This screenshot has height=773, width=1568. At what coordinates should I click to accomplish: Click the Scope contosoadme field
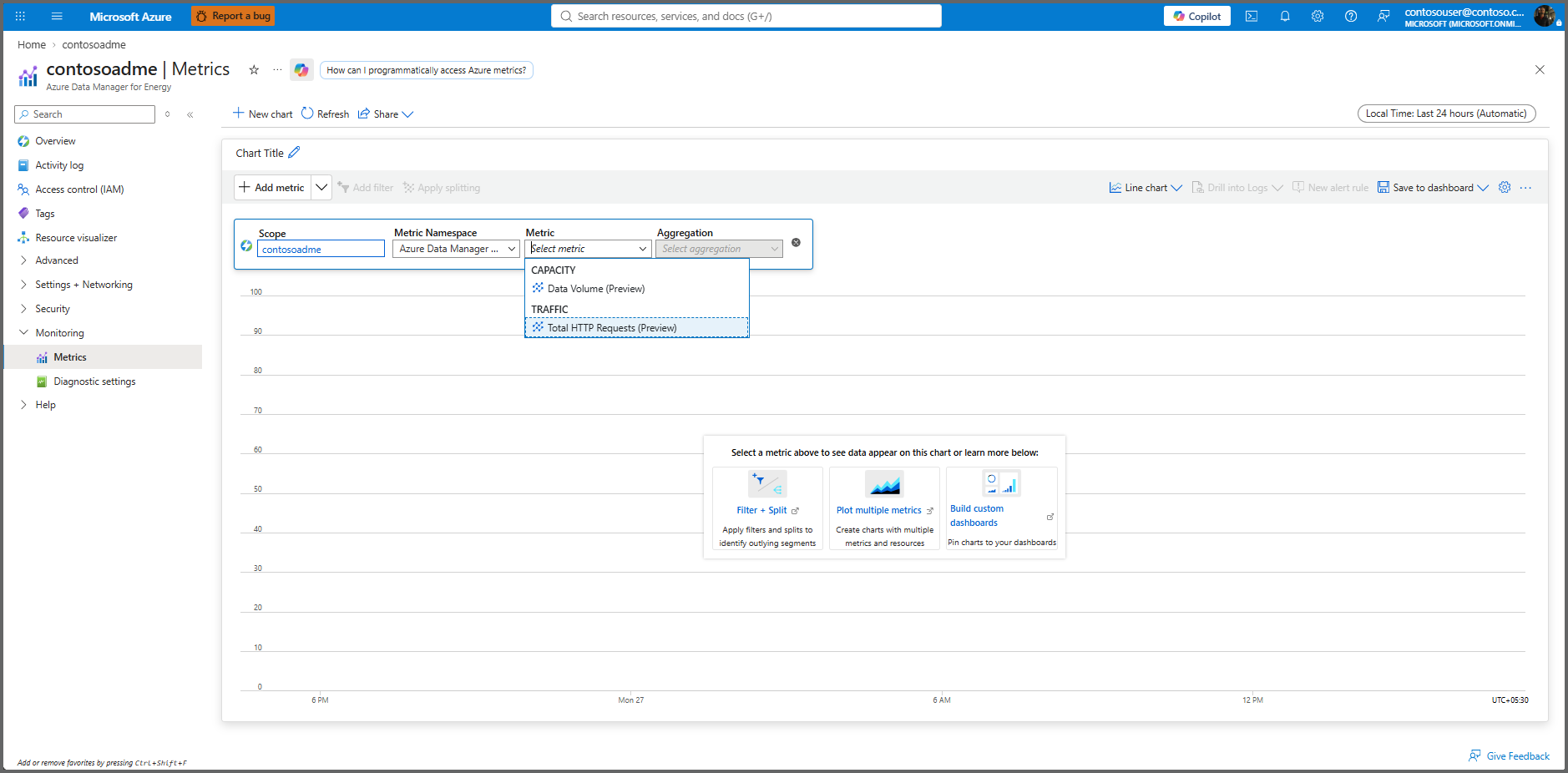[x=321, y=249]
